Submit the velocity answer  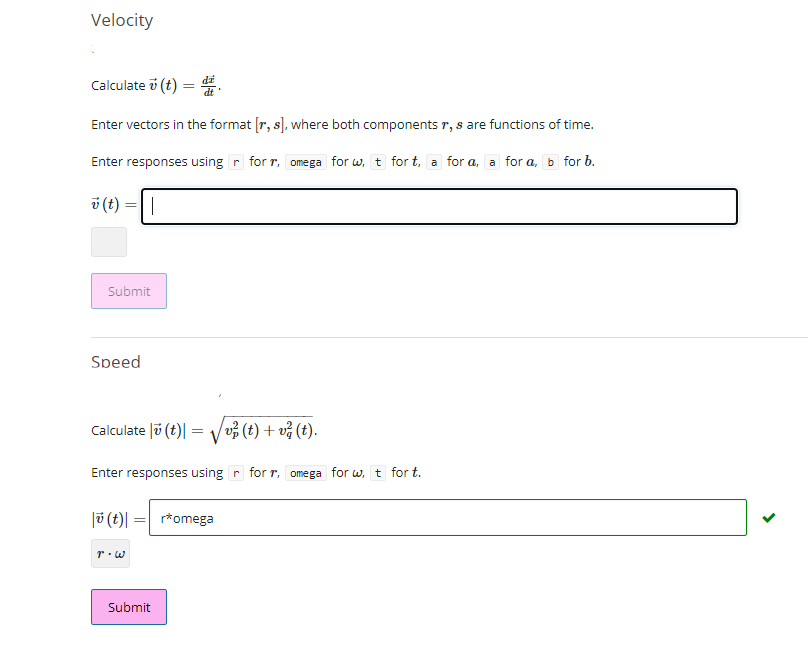tap(128, 291)
